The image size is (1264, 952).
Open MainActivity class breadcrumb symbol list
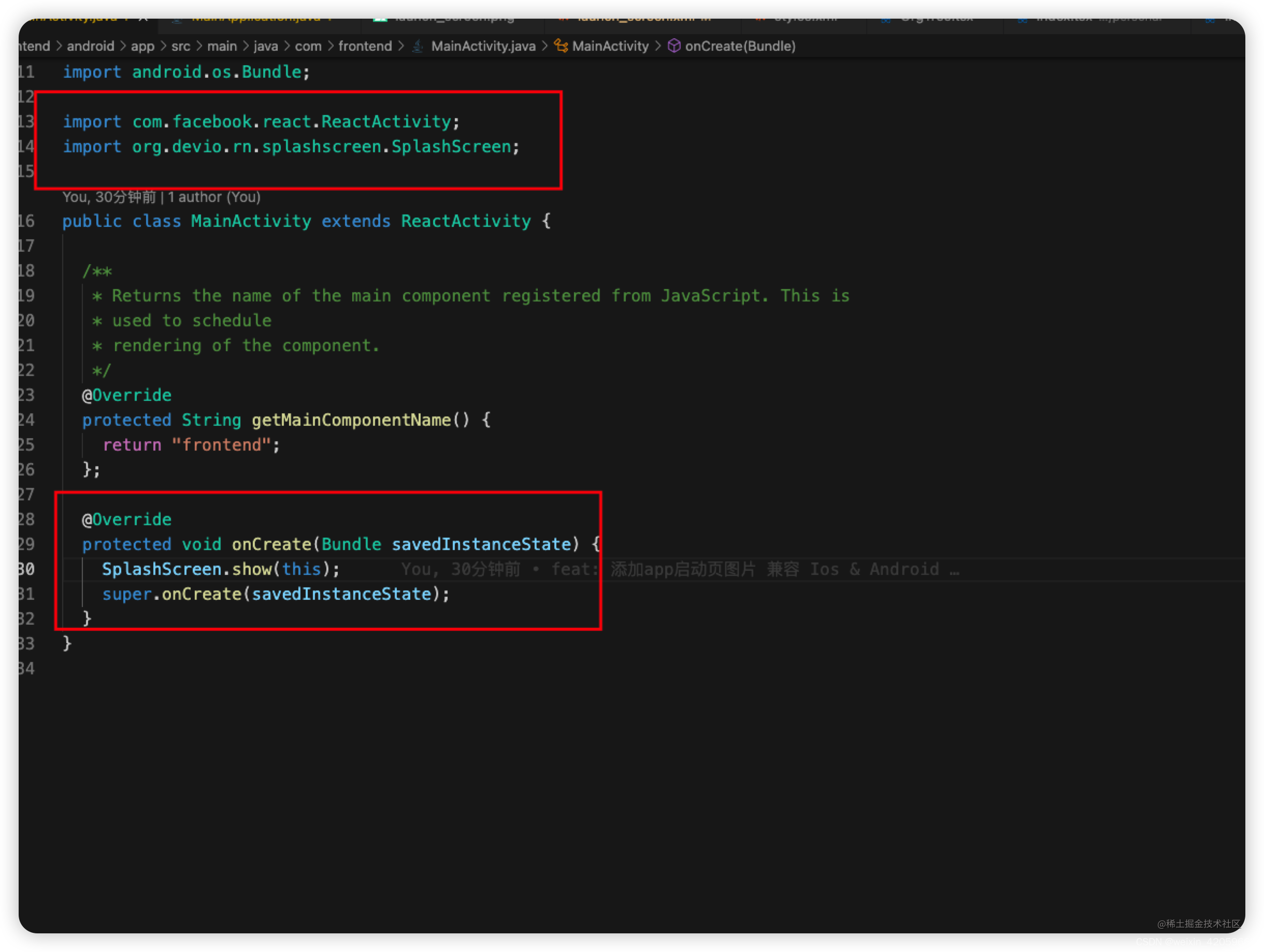click(610, 46)
